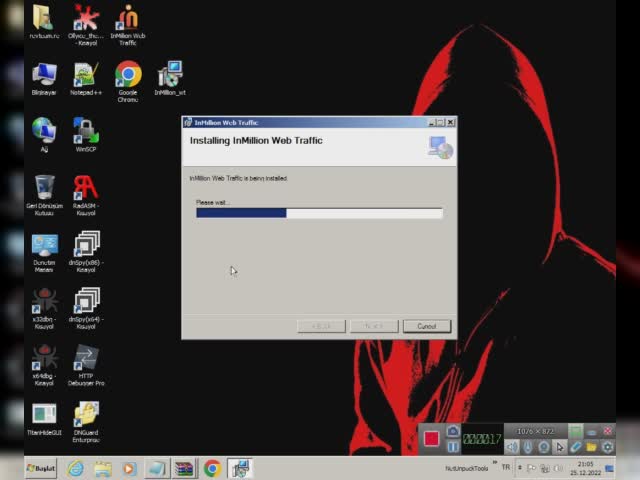Select the Geri Dönüşüm Kutusu recycle bin

(x=44, y=195)
